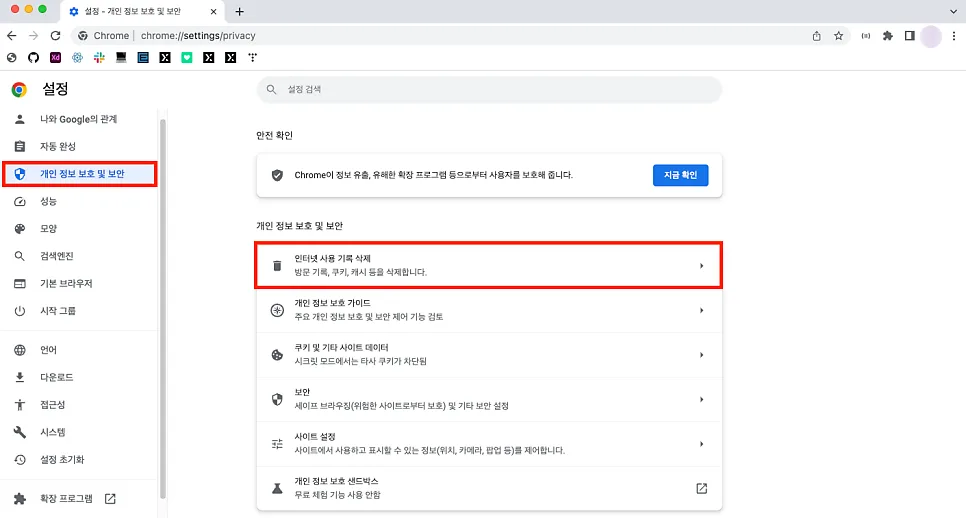
Task: Open 검색엔진 settings section
Action: pos(79,256)
